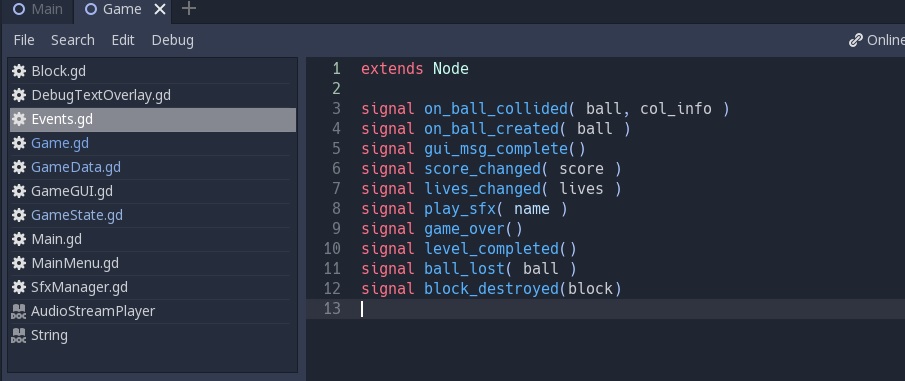Click the gear icon beside GameGUI.gd
Image resolution: width=905 pixels, height=381 pixels.
(19, 191)
